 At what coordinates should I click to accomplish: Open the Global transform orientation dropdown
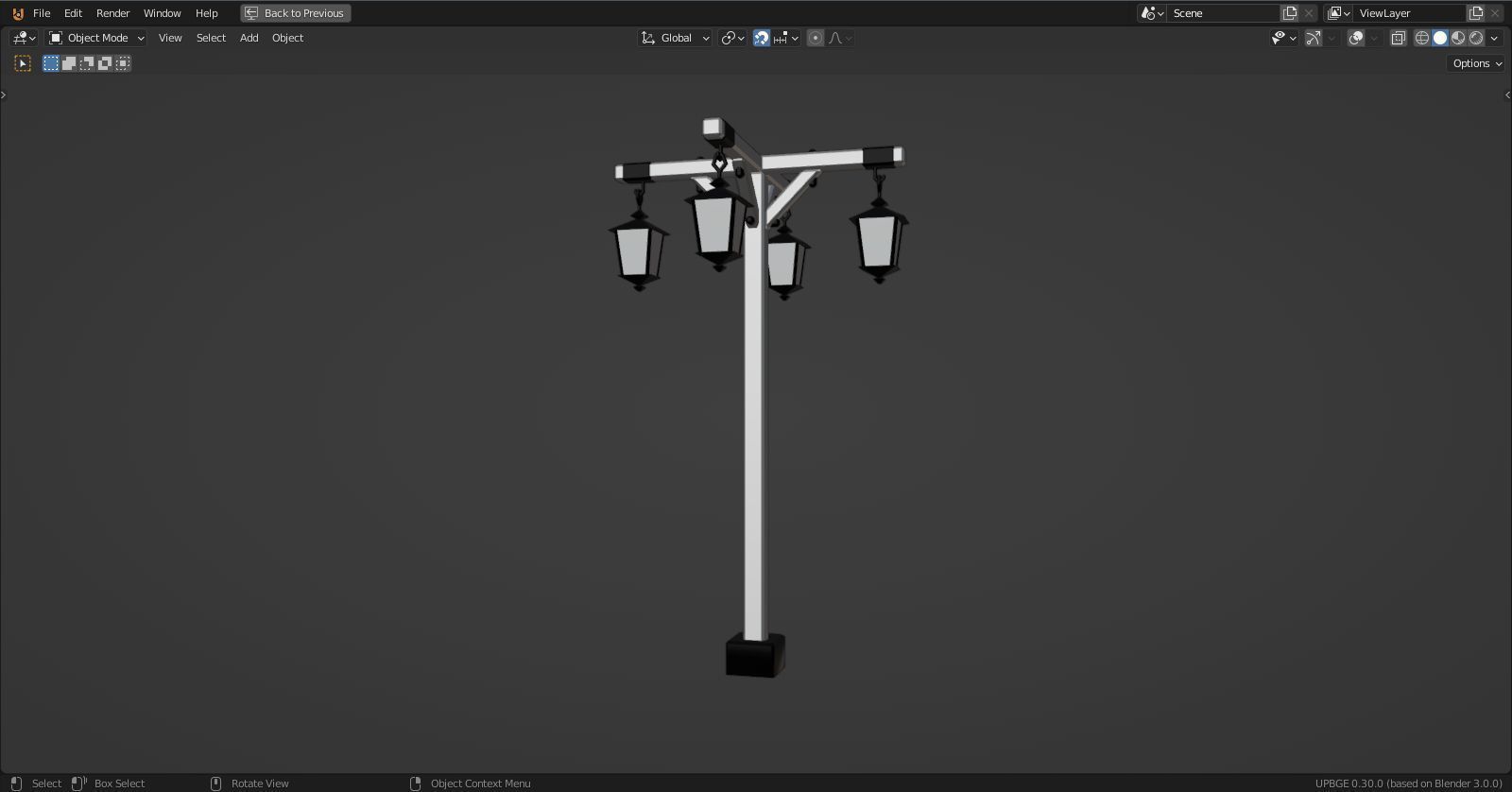point(675,38)
